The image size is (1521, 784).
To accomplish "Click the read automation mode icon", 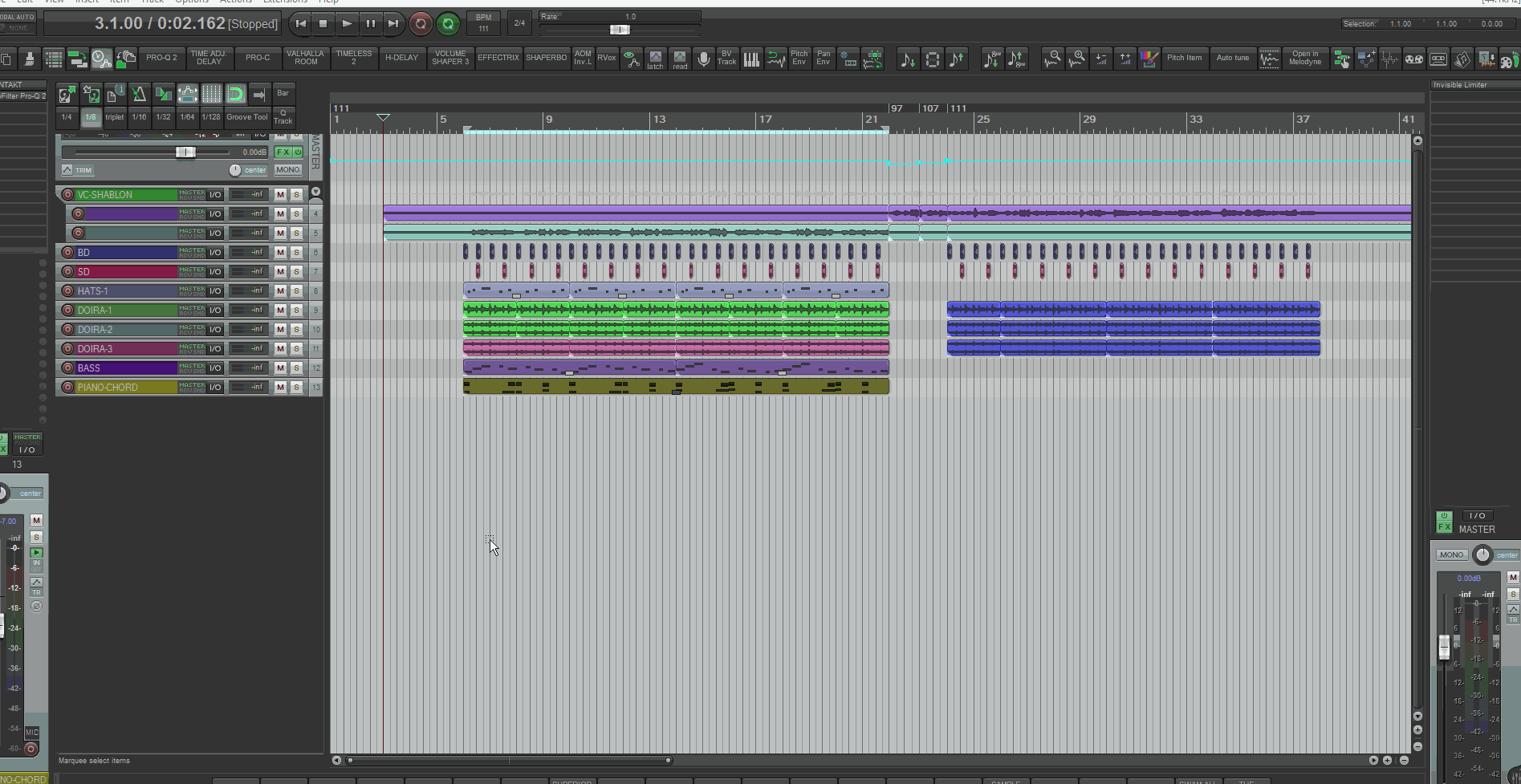I will click(680, 59).
